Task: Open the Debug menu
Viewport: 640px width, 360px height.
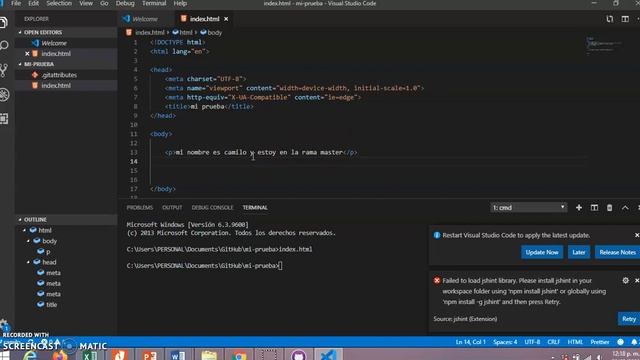Action: 125,3
